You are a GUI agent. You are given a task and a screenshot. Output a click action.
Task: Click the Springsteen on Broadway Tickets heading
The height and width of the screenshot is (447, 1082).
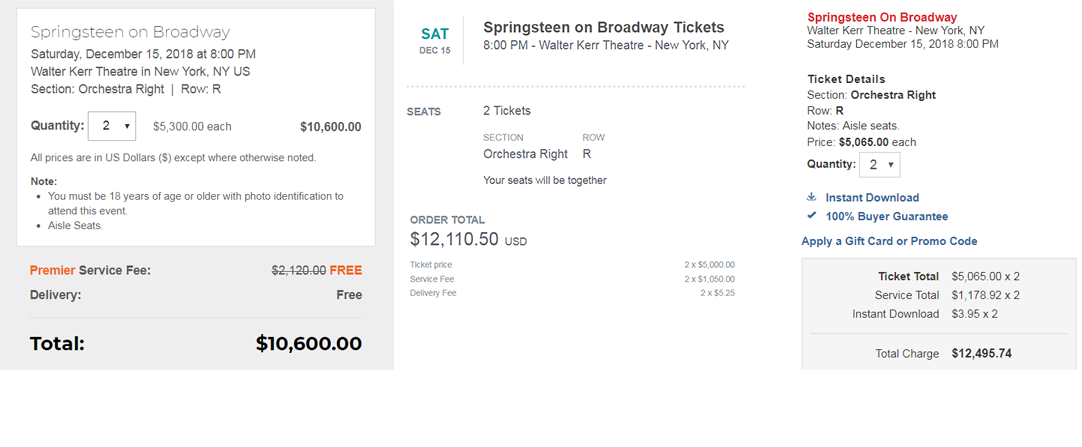pyautogui.click(x=603, y=28)
